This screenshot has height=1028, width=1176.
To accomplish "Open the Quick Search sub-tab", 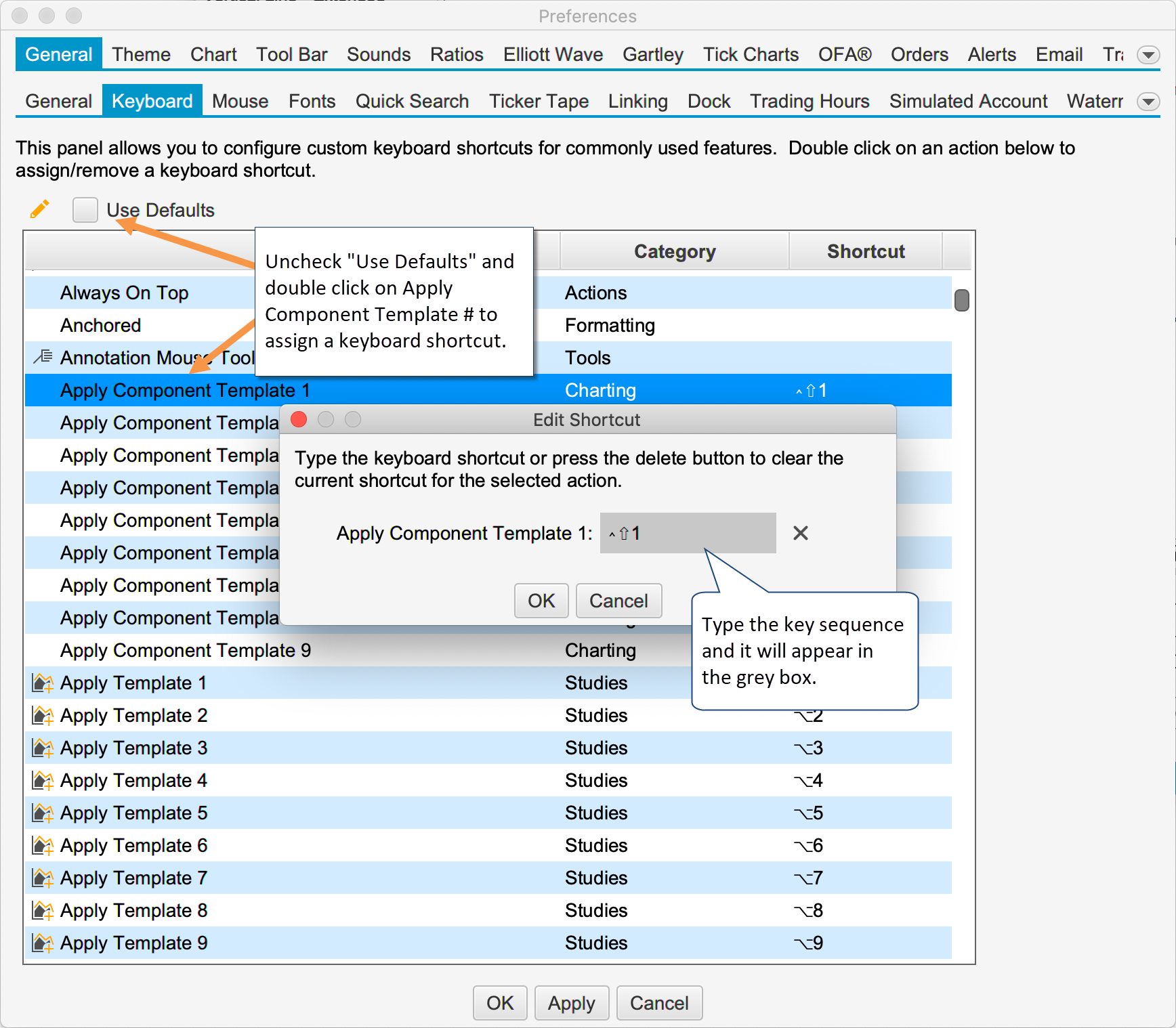I will click(x=412, y=102).
